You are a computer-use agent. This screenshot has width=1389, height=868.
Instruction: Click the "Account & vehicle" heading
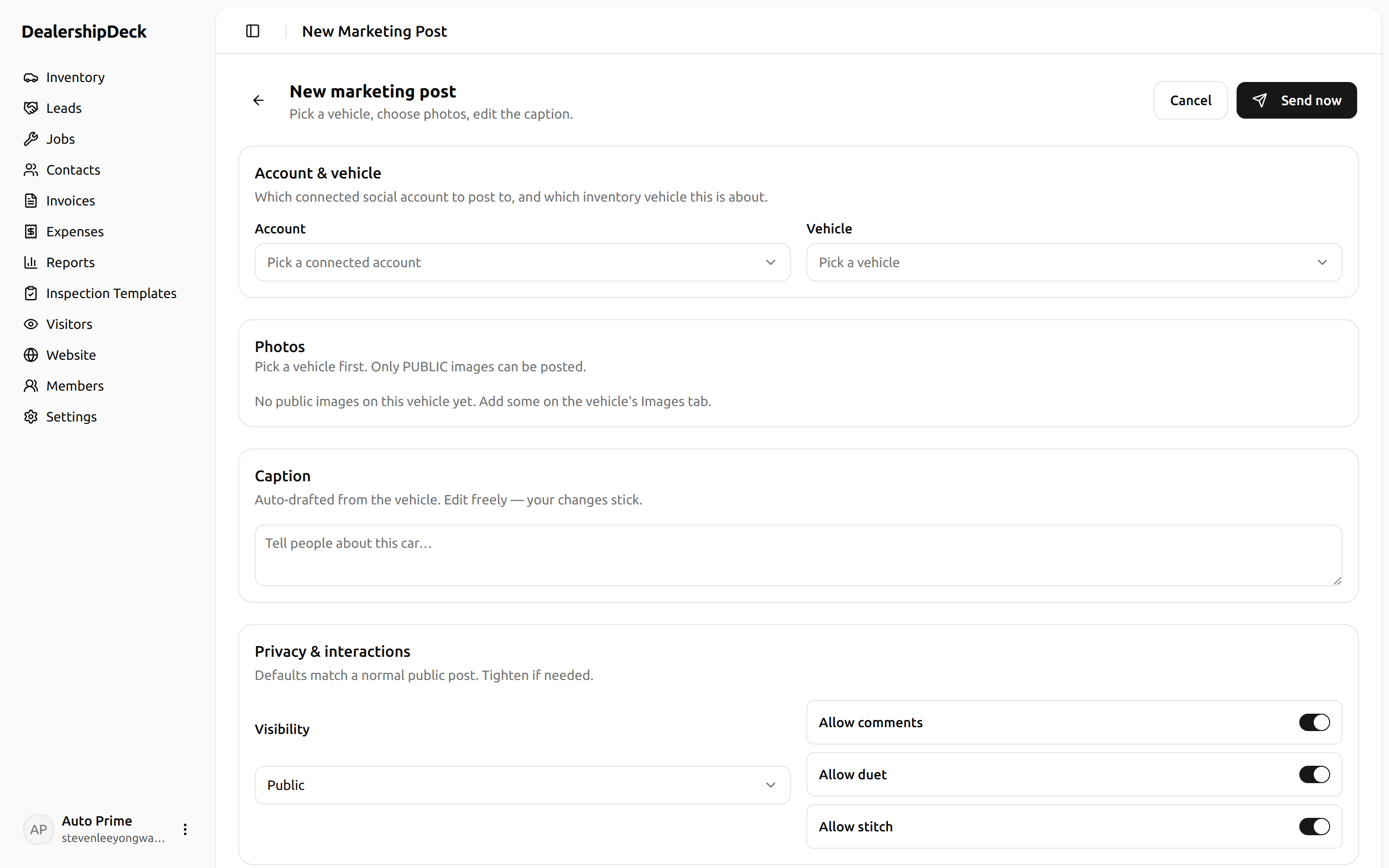tap(318, 173)
